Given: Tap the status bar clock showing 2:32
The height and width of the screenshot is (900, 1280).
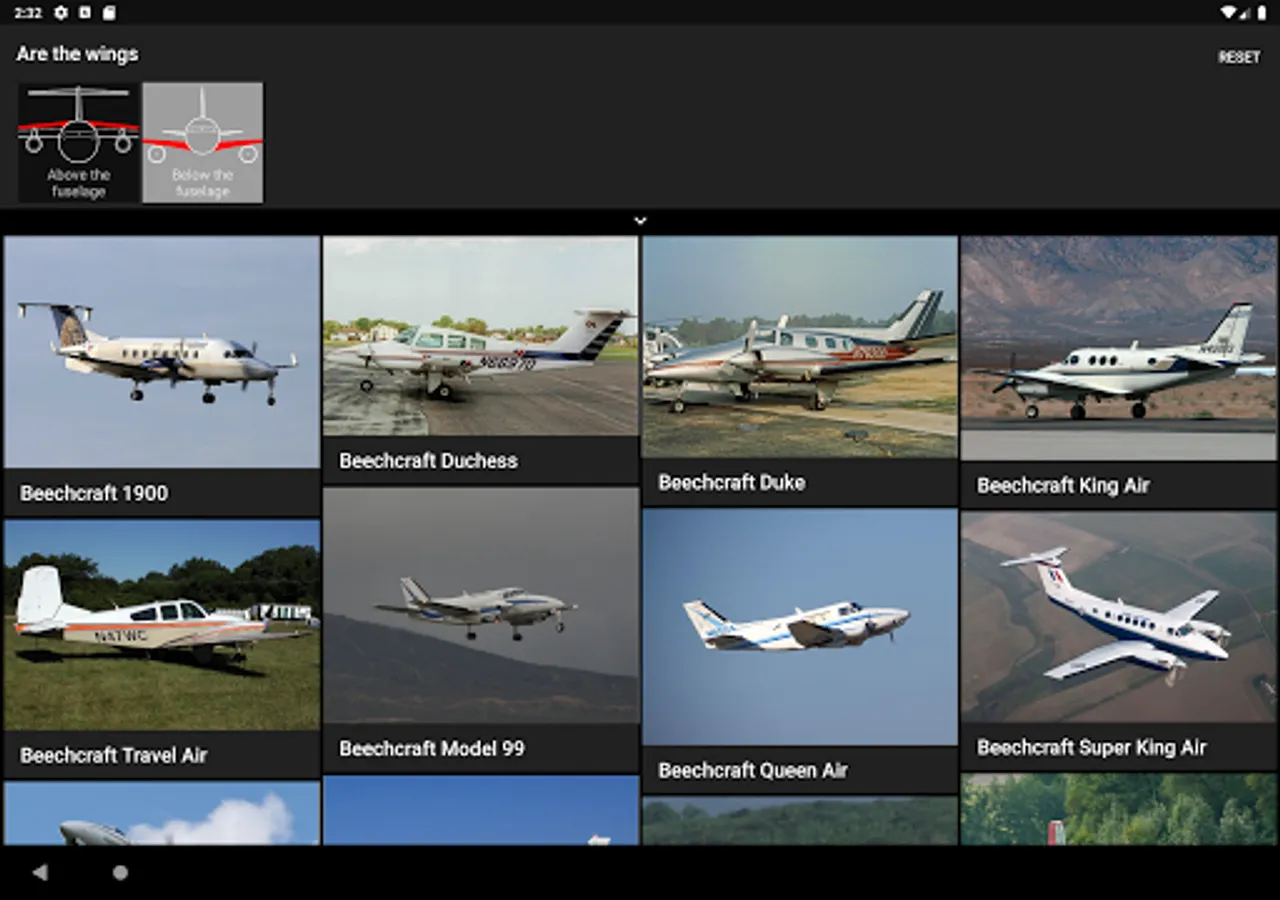Looking at the screenshot, I should pos(28,13).
